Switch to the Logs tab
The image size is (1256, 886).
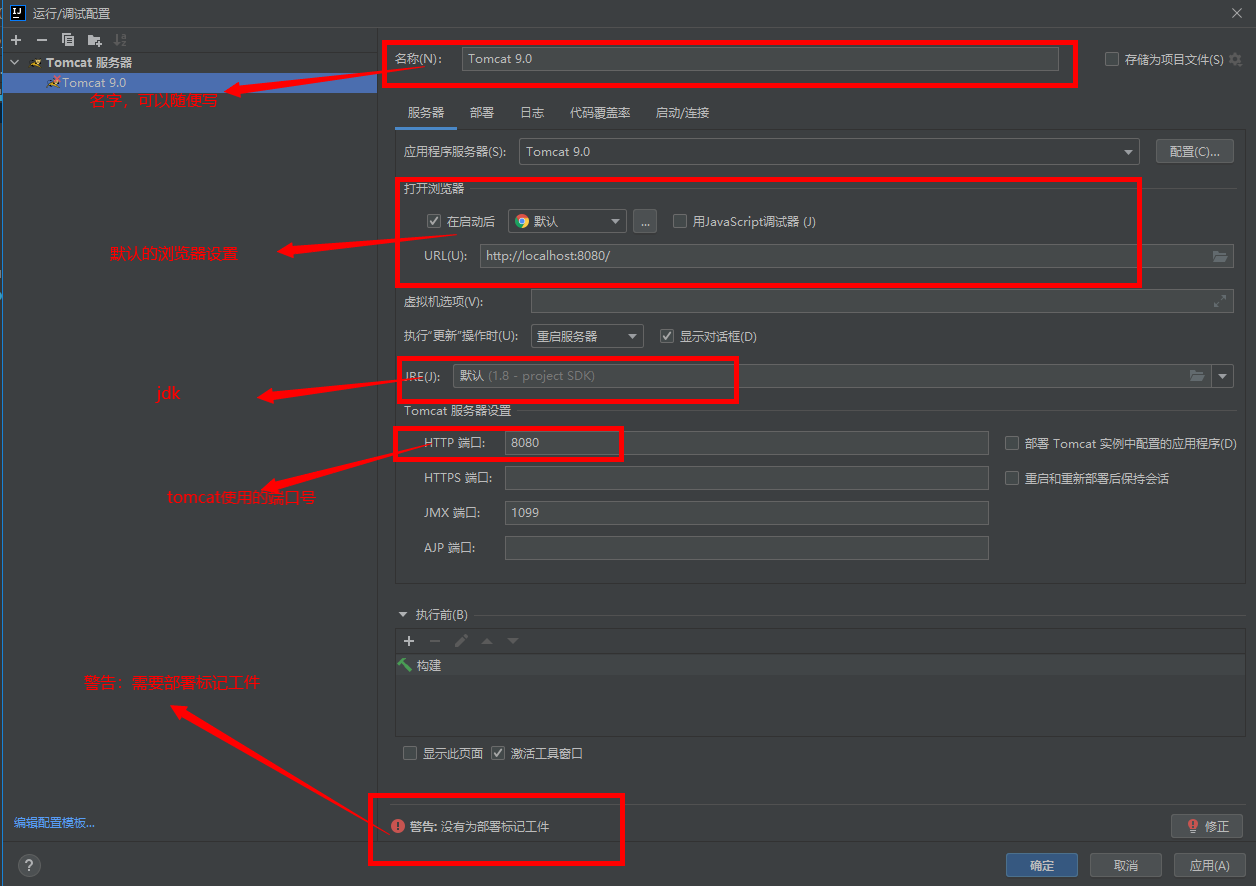[532, 113]
